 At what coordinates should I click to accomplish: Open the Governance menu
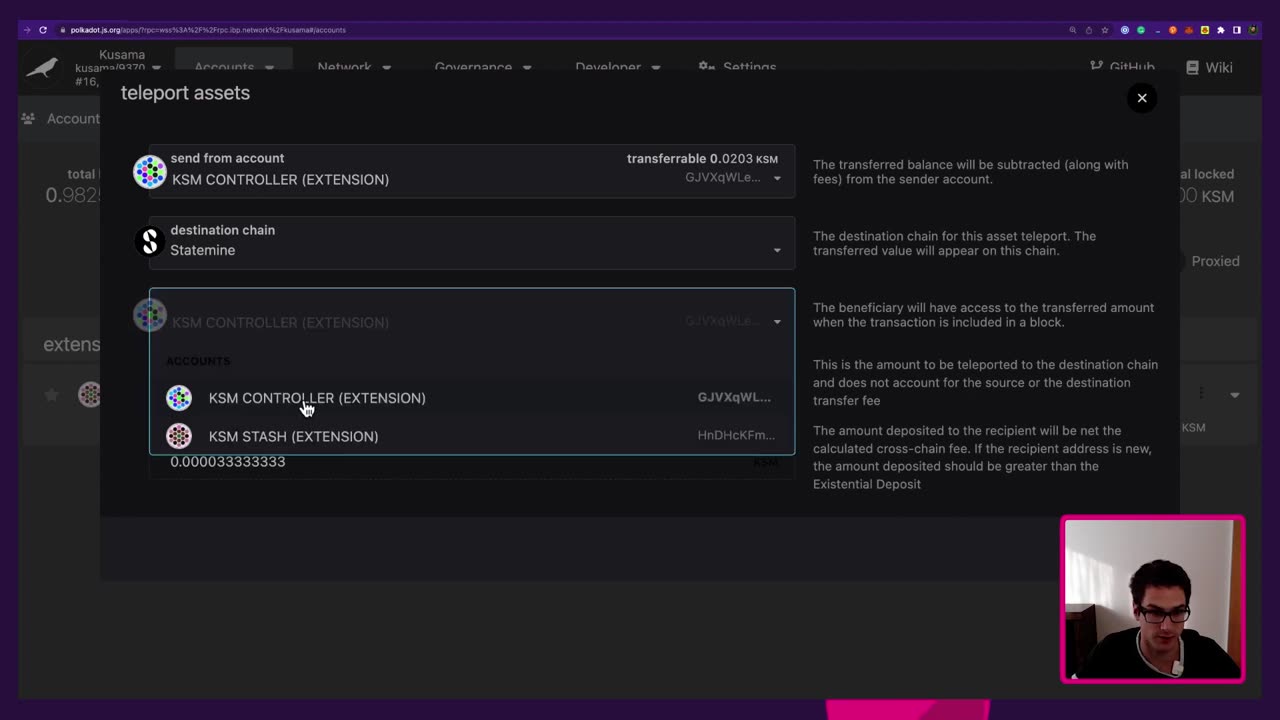tap(482, 67)
